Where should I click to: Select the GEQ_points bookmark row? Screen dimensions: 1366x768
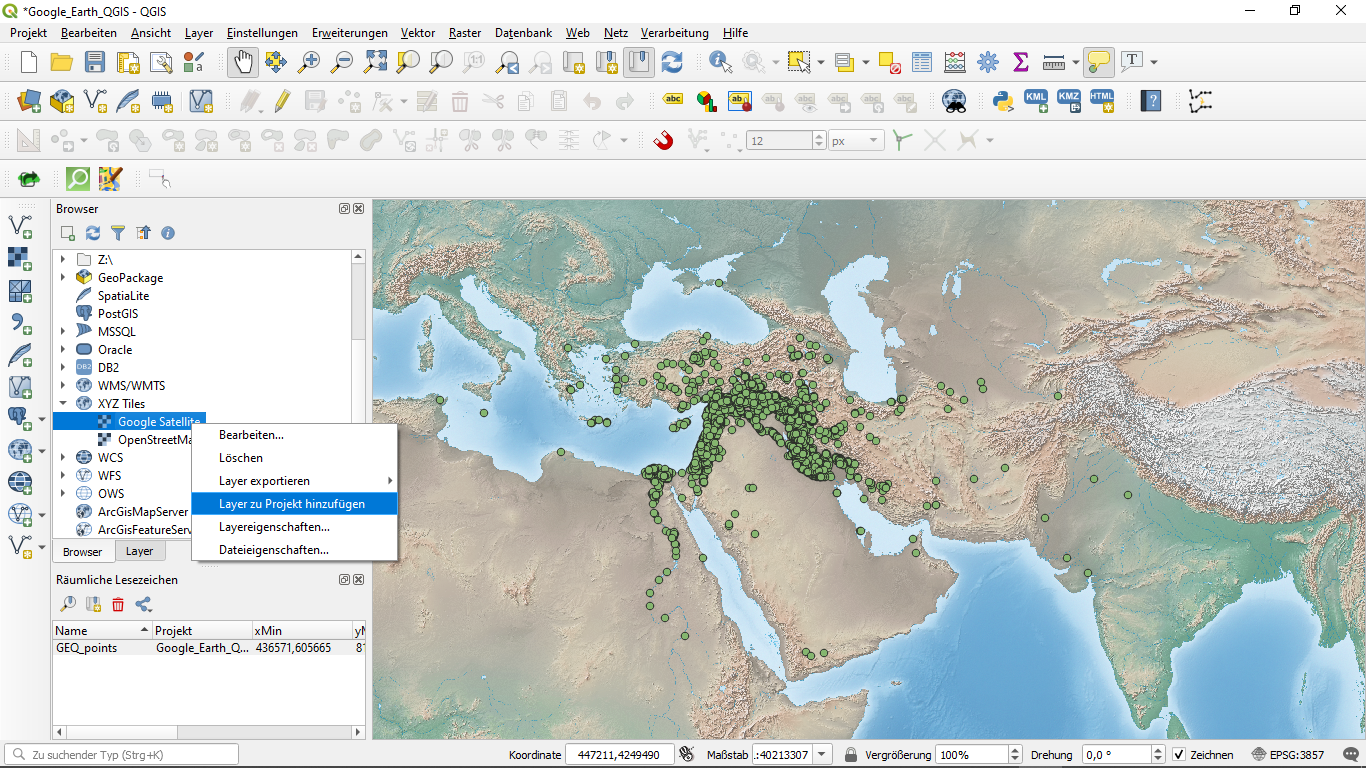(x=209, y=648)
